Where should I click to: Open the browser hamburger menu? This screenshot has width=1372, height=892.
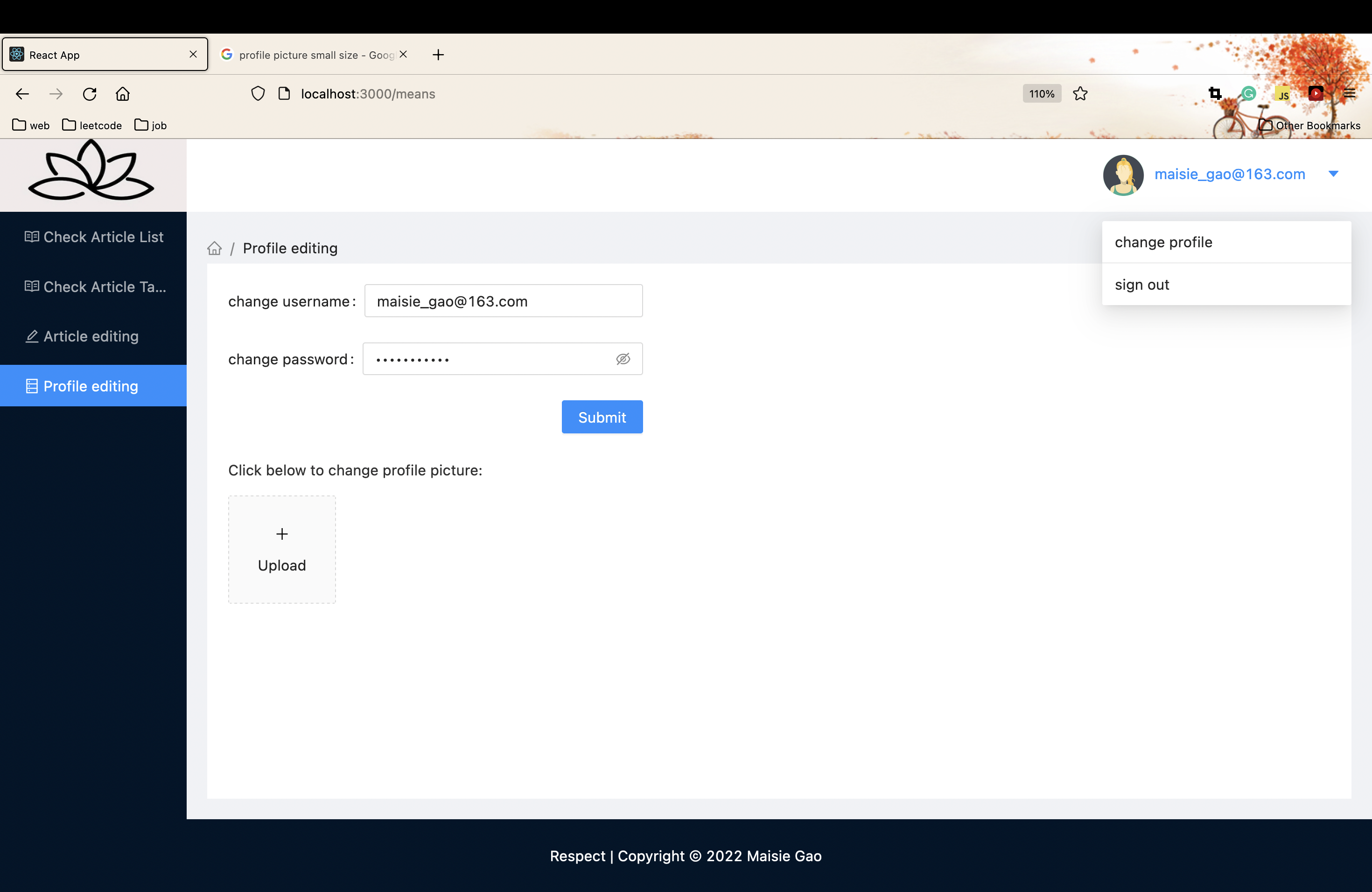(1350, 93)
